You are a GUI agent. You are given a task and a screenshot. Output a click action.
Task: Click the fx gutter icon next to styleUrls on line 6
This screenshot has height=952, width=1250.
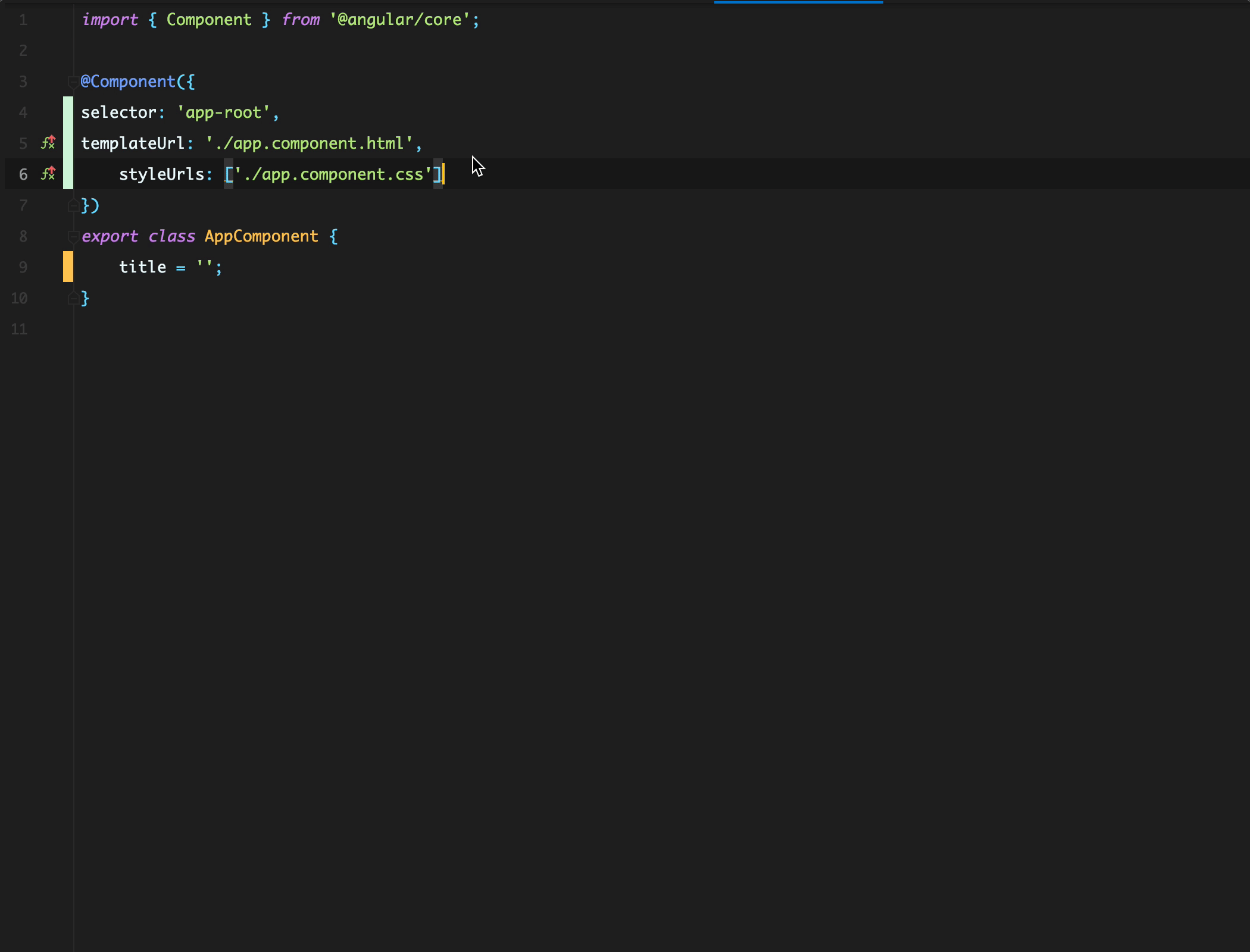click(48, 174)
